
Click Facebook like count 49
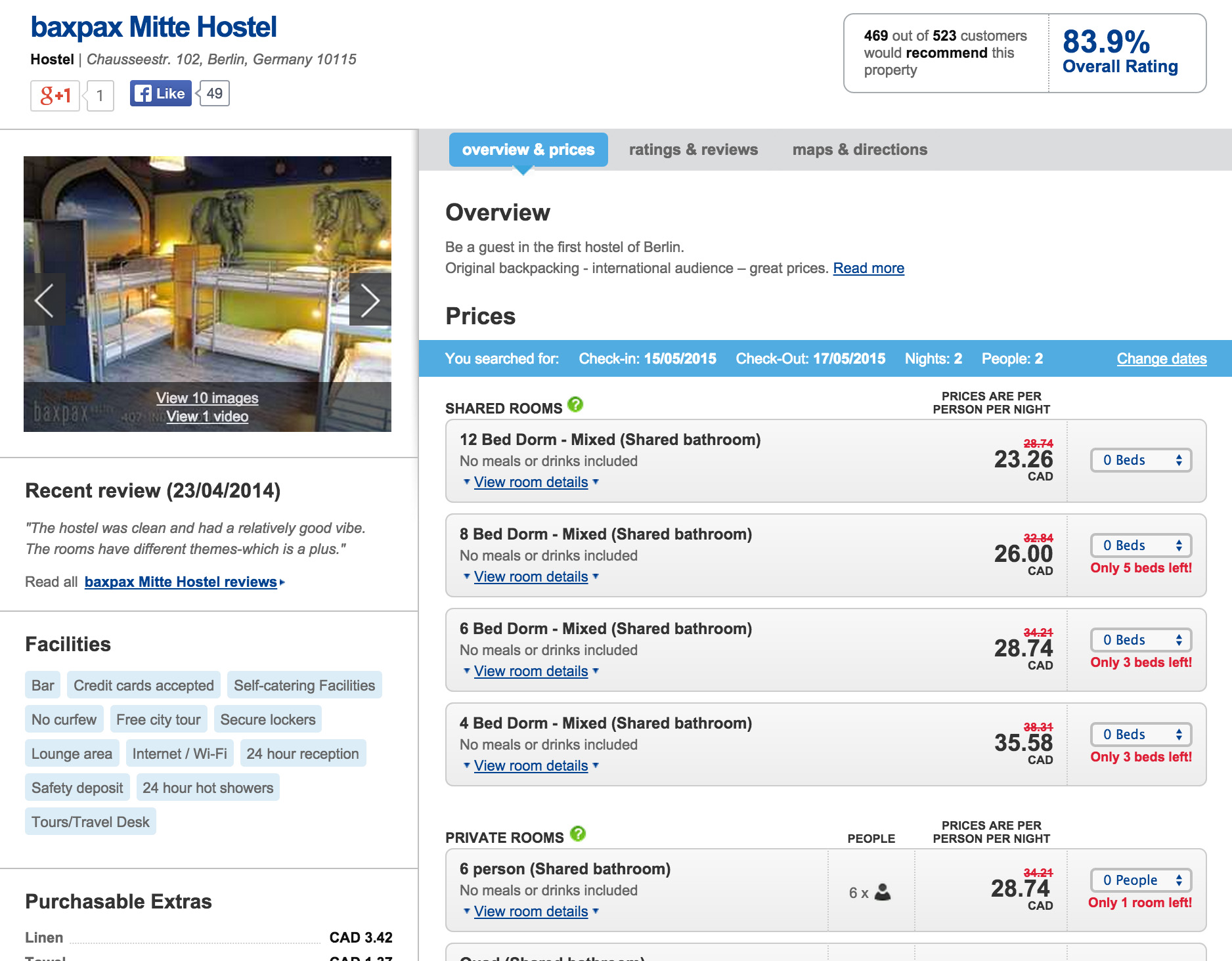pos(214,93)
